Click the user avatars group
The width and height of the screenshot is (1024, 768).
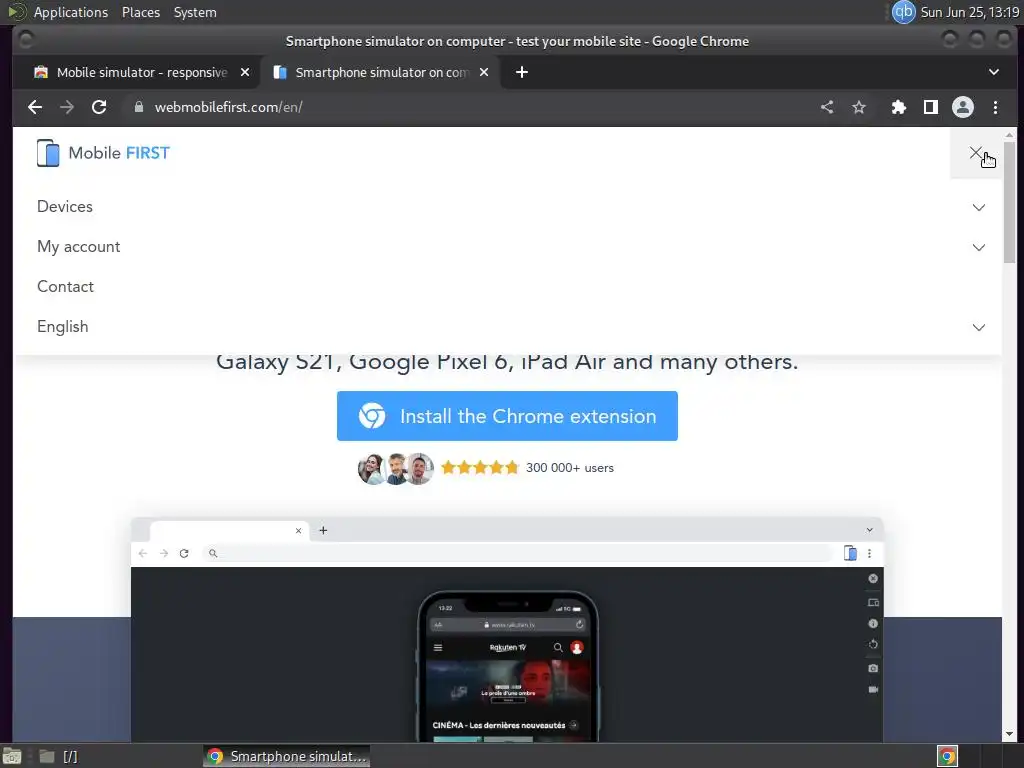coord(396,468)
